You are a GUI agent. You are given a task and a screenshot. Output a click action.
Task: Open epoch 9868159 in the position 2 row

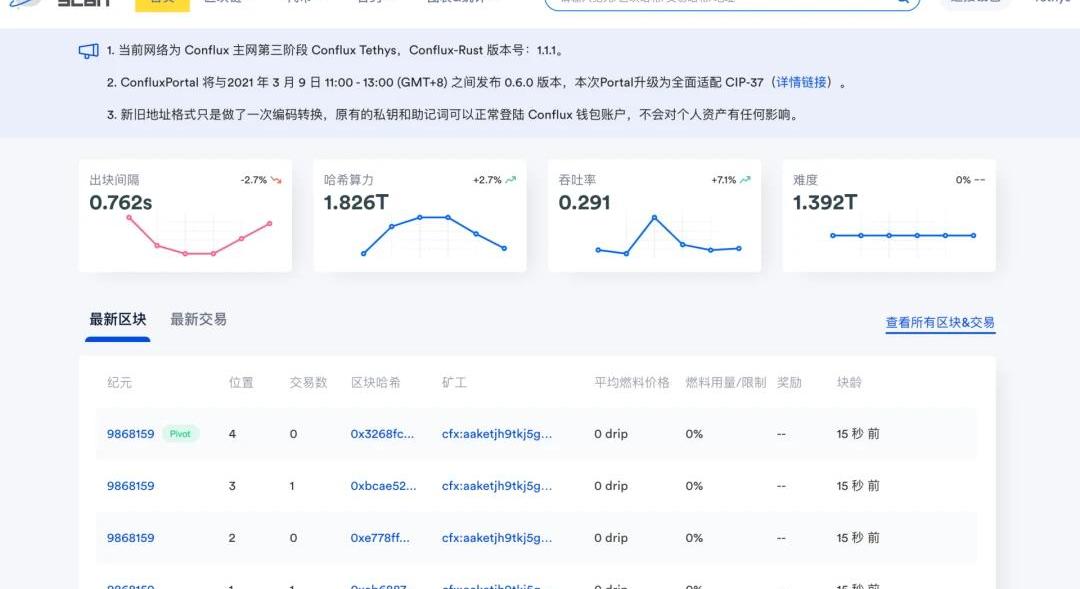pos(131,538)
